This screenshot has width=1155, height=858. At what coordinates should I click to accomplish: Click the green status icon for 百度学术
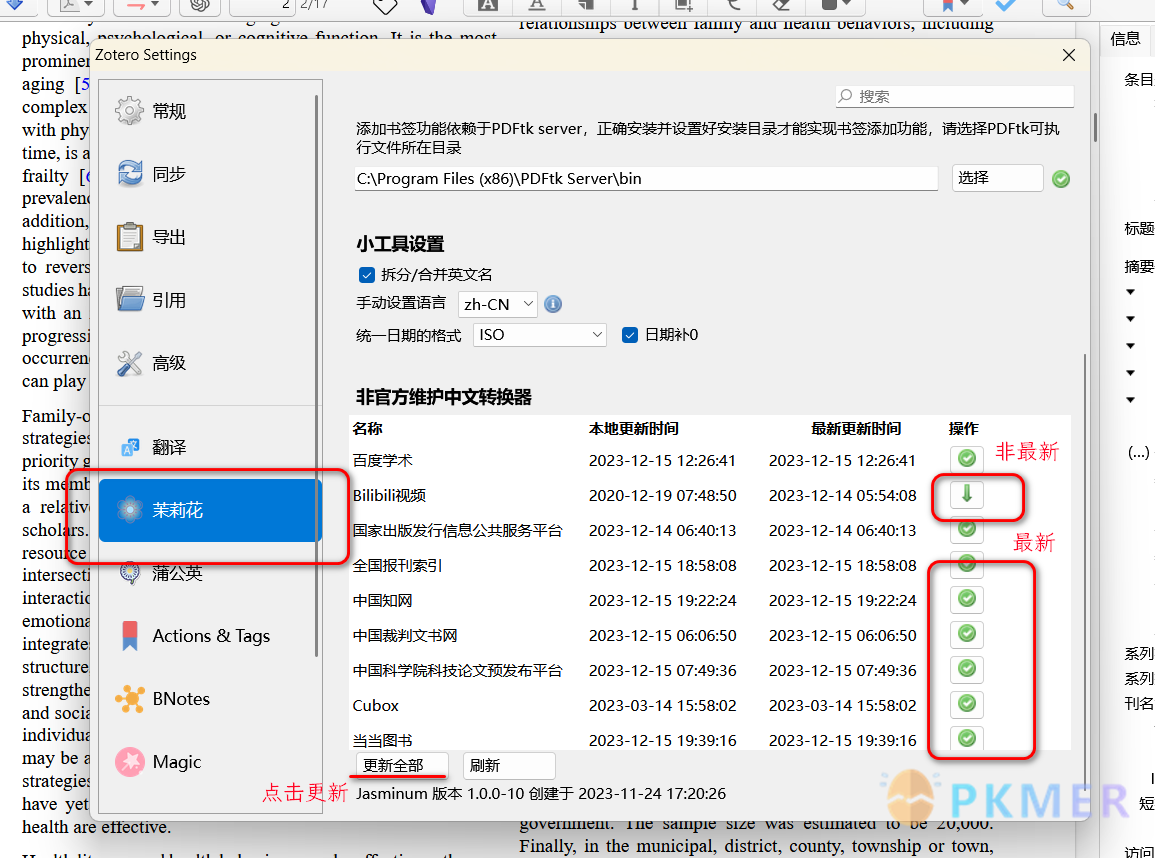point(966,459)
